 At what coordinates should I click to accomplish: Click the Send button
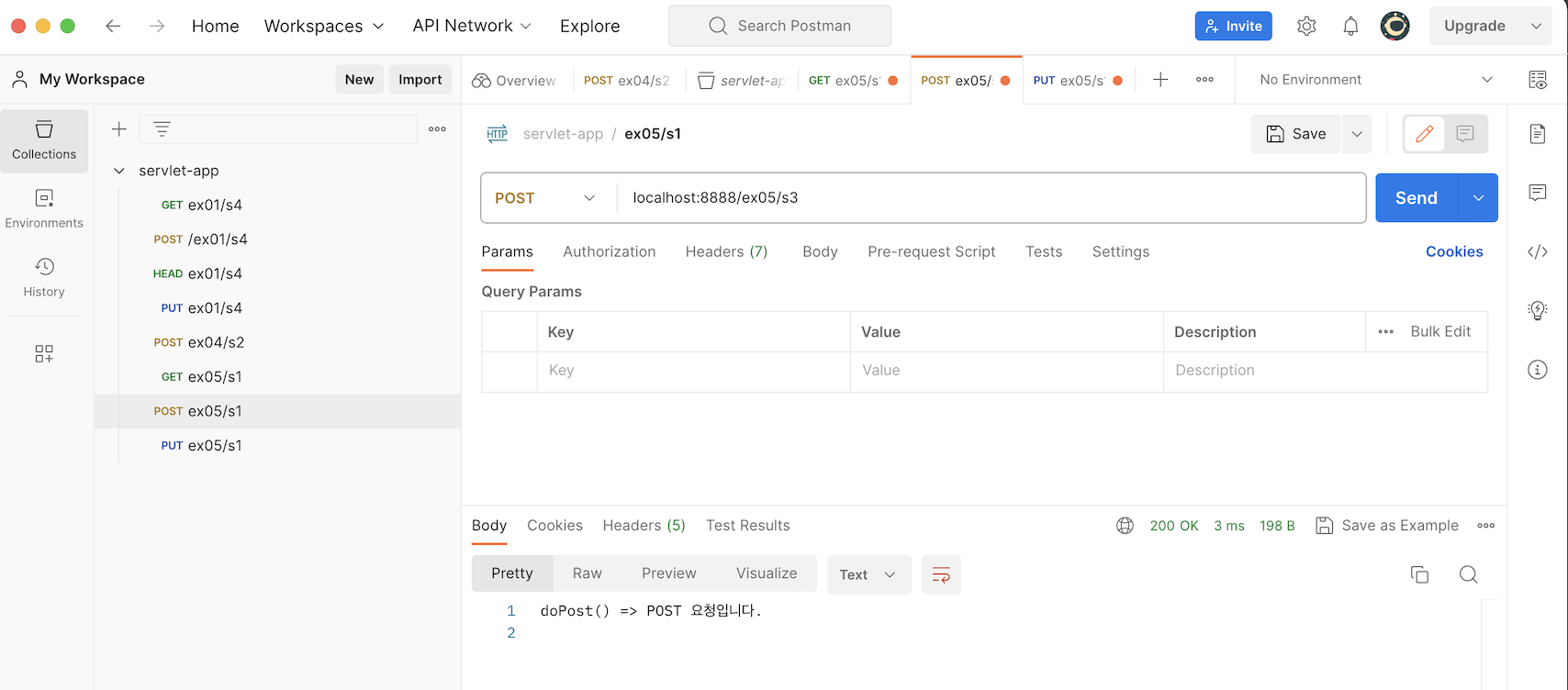pyautogui.click(x=1417, y=198)
